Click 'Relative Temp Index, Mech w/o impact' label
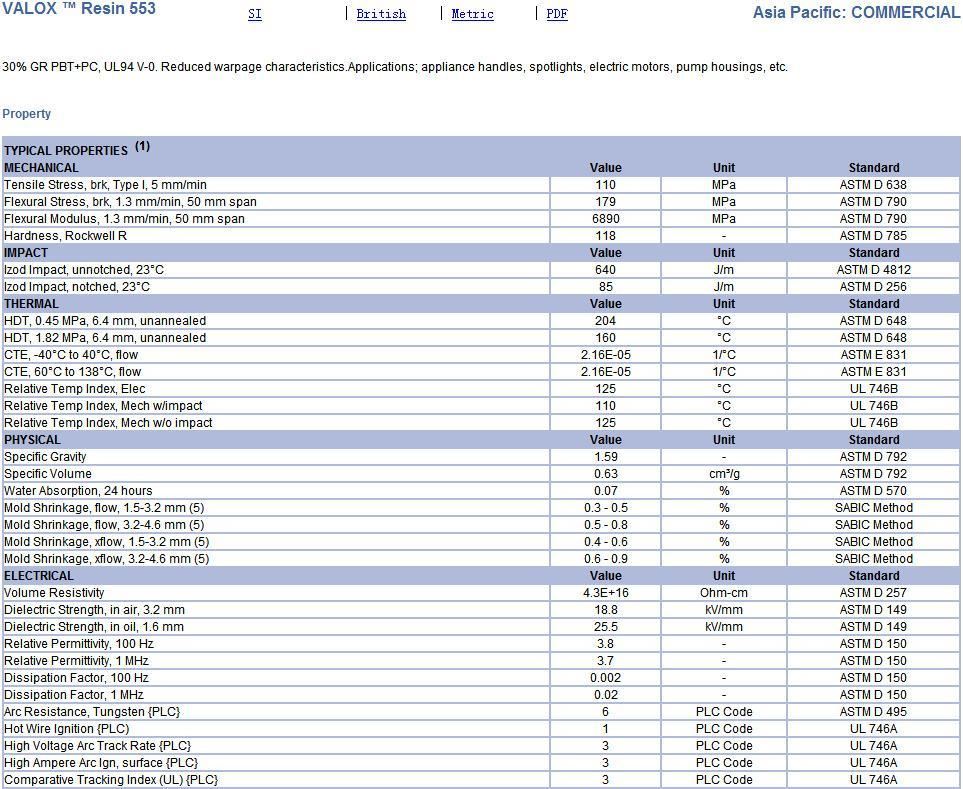The height and width of the screenshot is (789, 963). 108,423
